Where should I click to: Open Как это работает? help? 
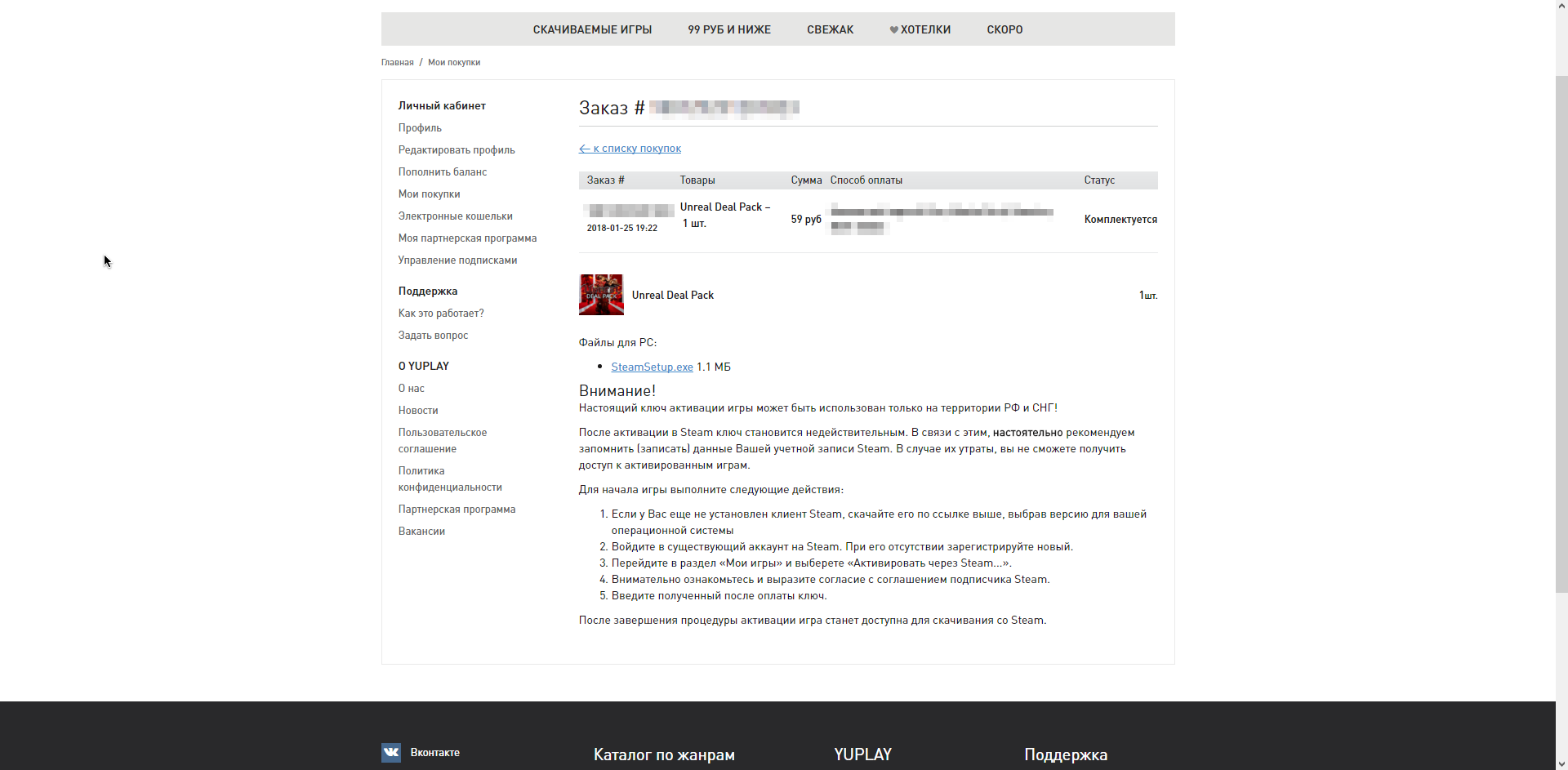pos(441,313)
